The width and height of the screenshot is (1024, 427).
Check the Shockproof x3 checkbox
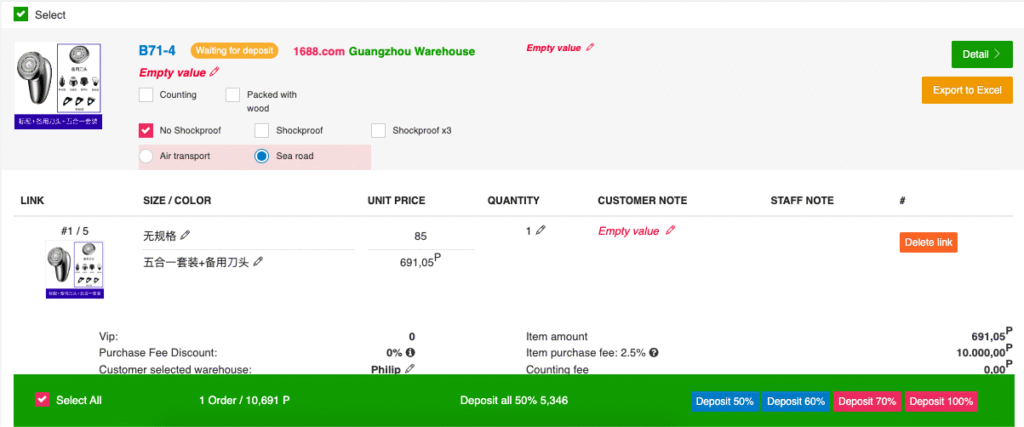pos(378,130)
